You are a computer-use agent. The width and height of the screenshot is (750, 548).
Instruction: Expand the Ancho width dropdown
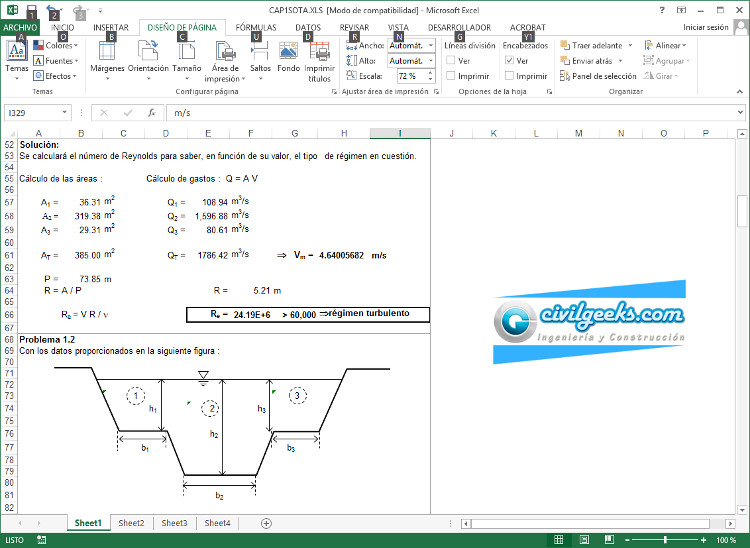point(430,46)
